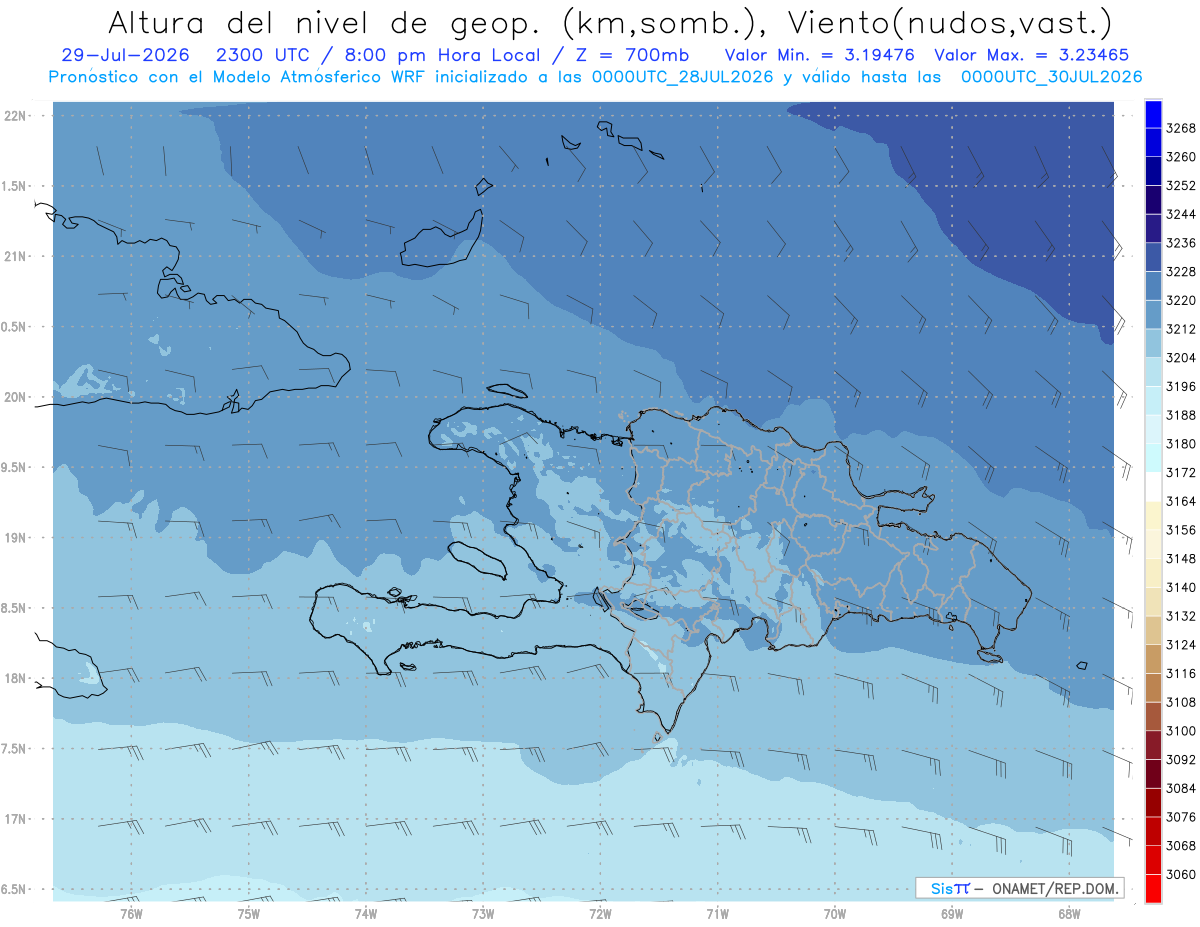
Task: Click the '3068' color bar value
Action: pos(1181,846)
